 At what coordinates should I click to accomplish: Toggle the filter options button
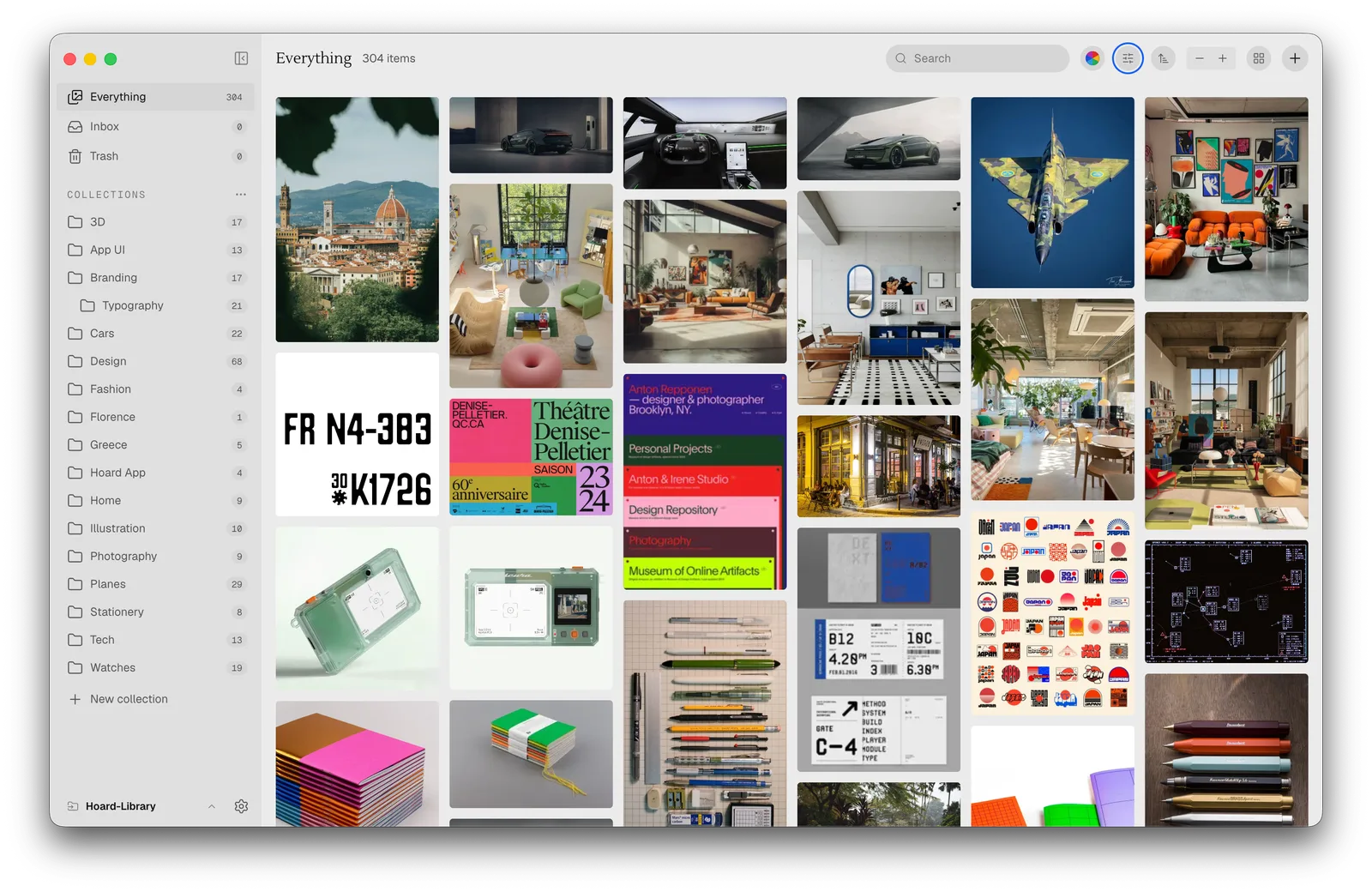coord(1128,58)
